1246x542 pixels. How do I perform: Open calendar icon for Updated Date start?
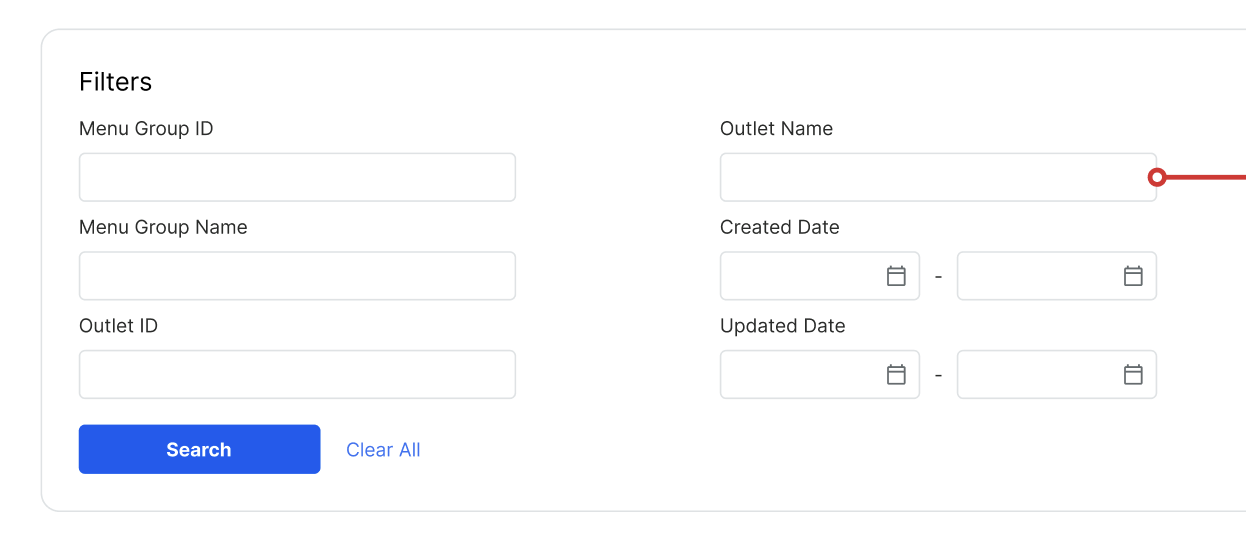pyautogui.click(x=896, y=375)
